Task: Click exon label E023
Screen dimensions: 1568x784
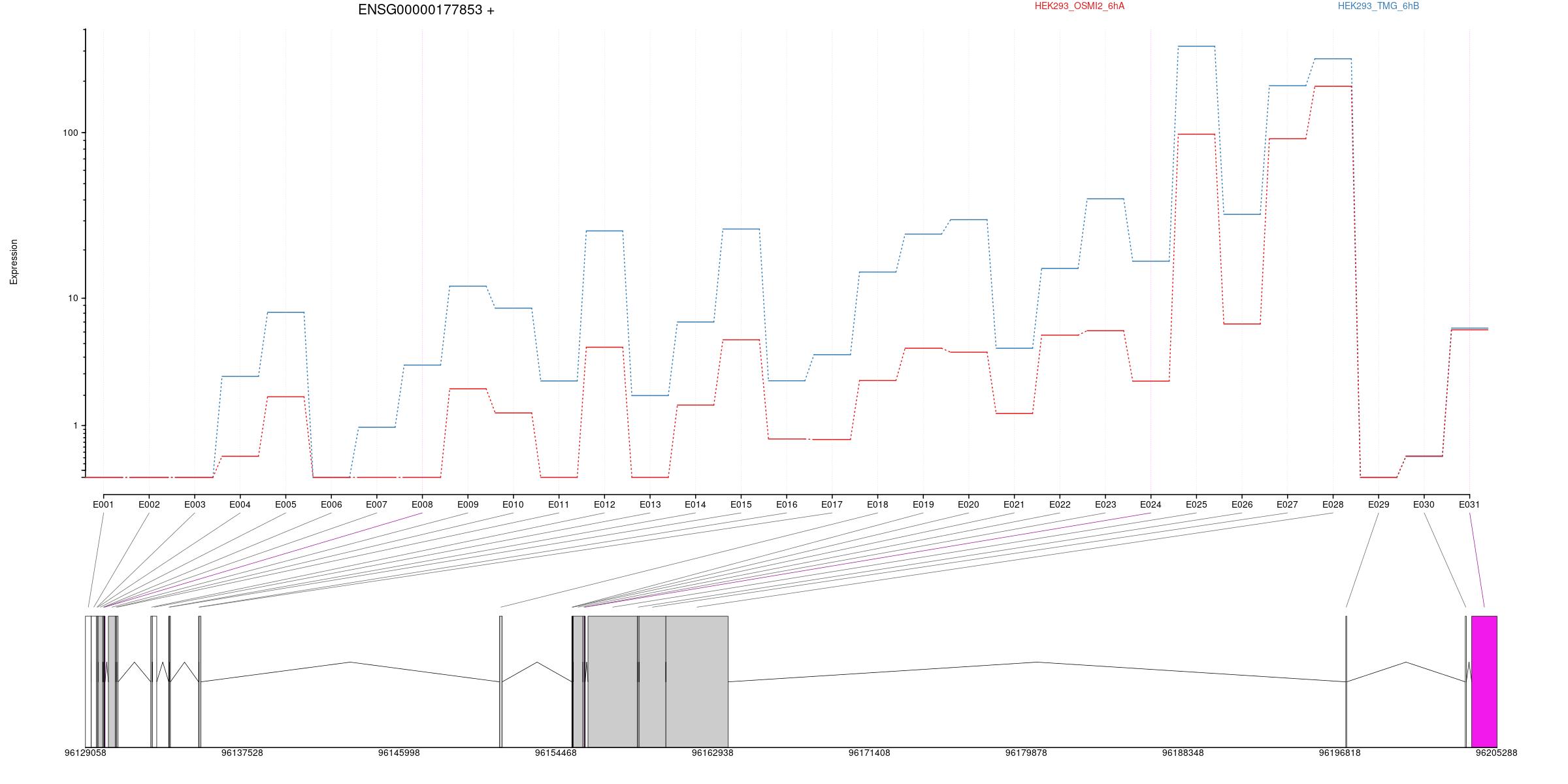Action: (1105, 504)
